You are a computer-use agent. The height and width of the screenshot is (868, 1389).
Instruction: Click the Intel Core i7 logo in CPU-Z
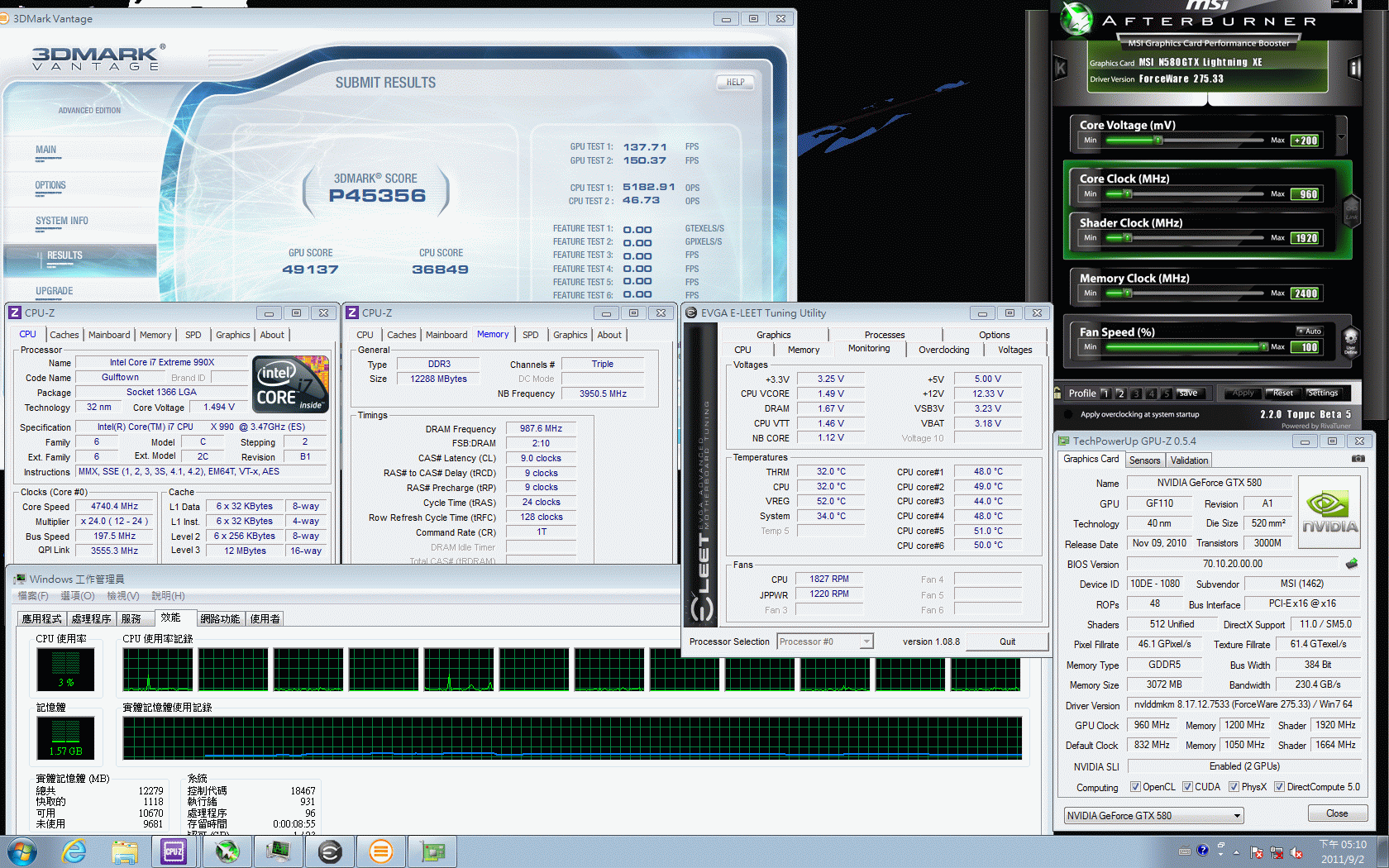[x=290, y=384]
